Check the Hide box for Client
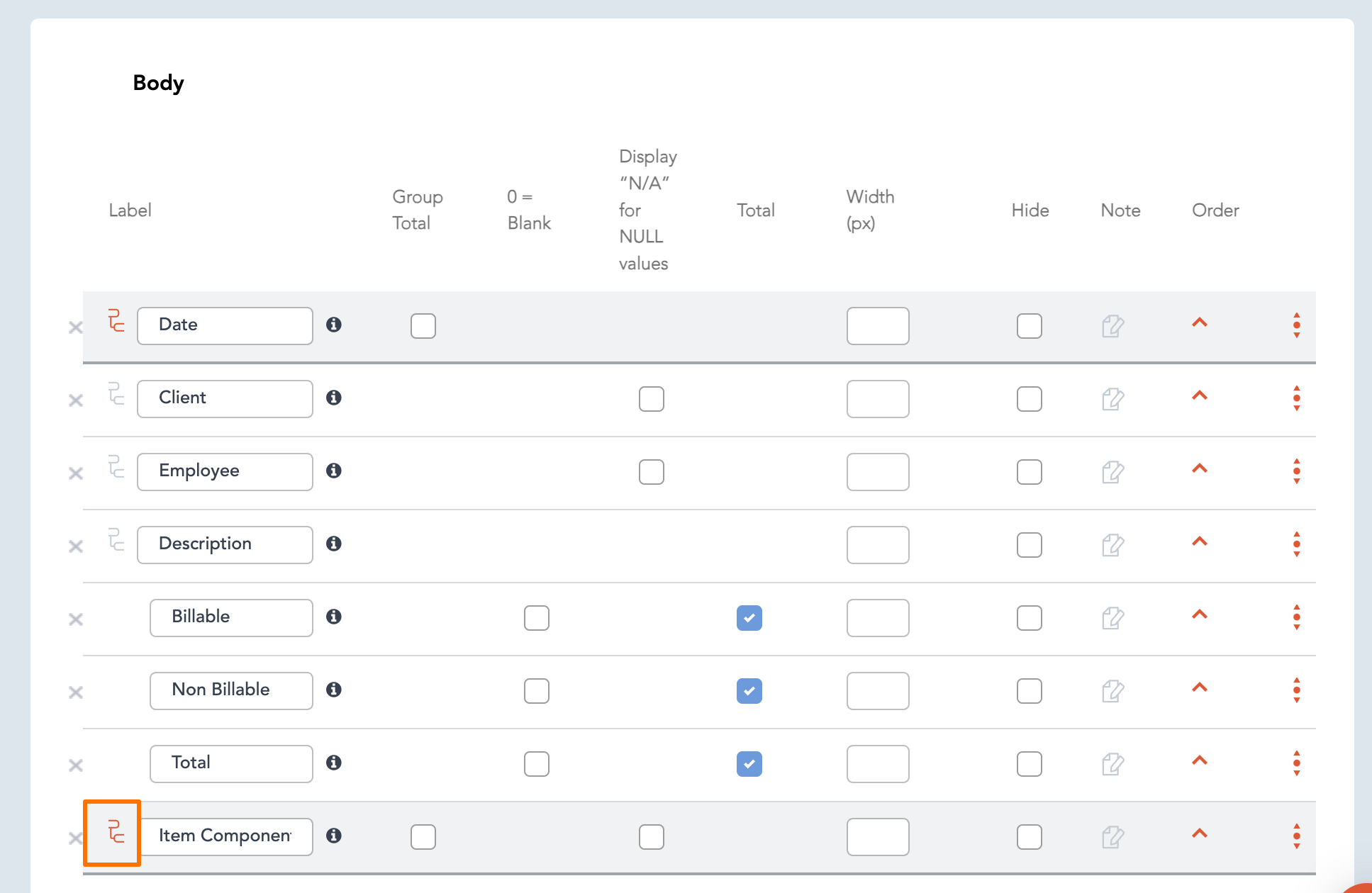 (x=1030, y=399)
